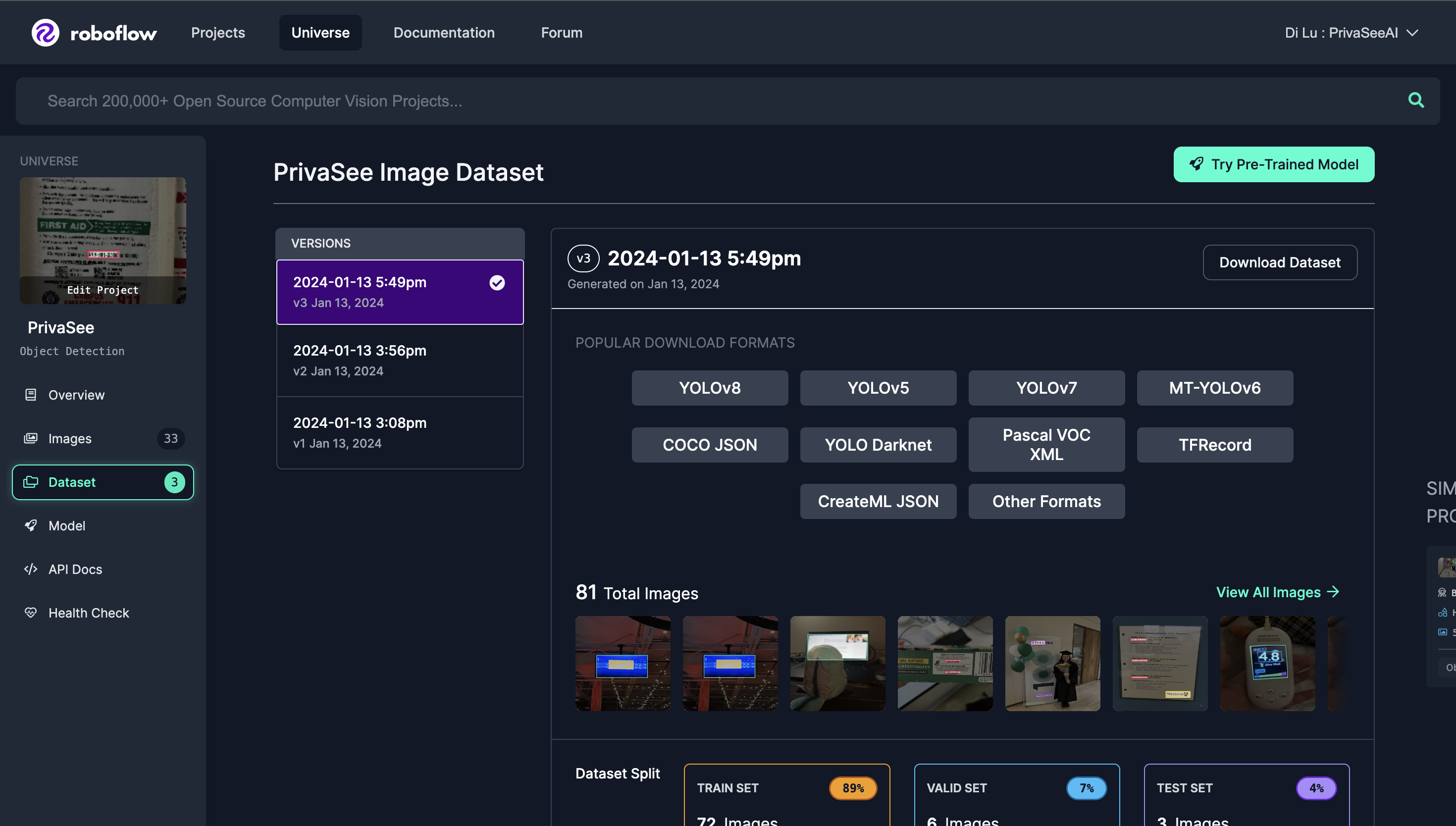Open the glucose meter 4.8 thumbnail

(x=1267, y=663)
